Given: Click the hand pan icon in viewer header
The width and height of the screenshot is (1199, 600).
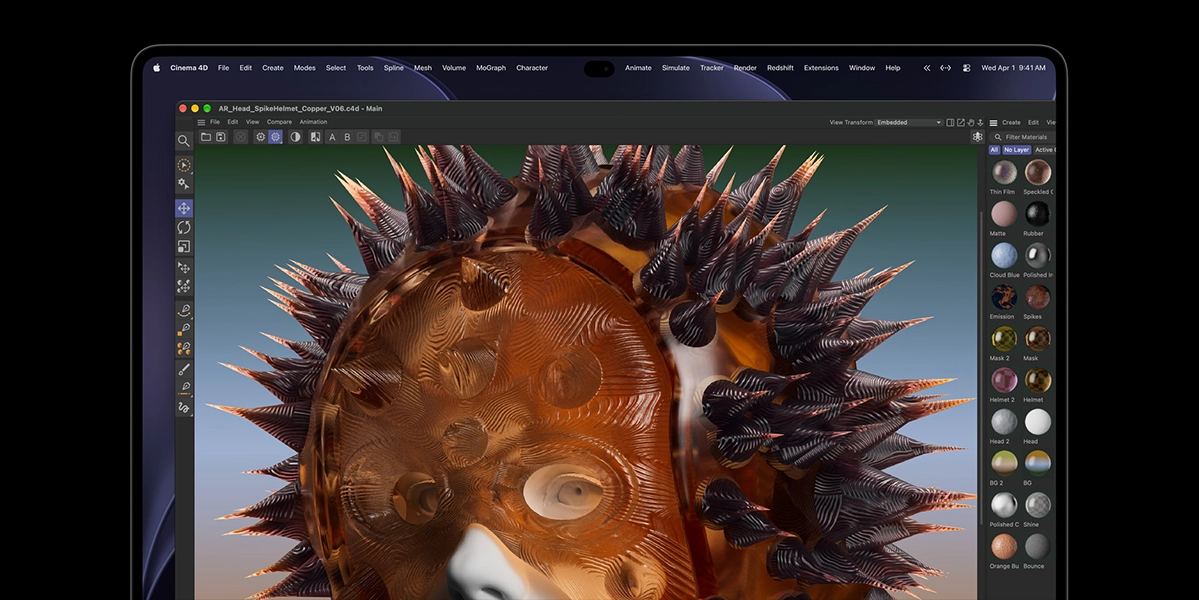Looking at the screenshot, I should tap(970, 122).
